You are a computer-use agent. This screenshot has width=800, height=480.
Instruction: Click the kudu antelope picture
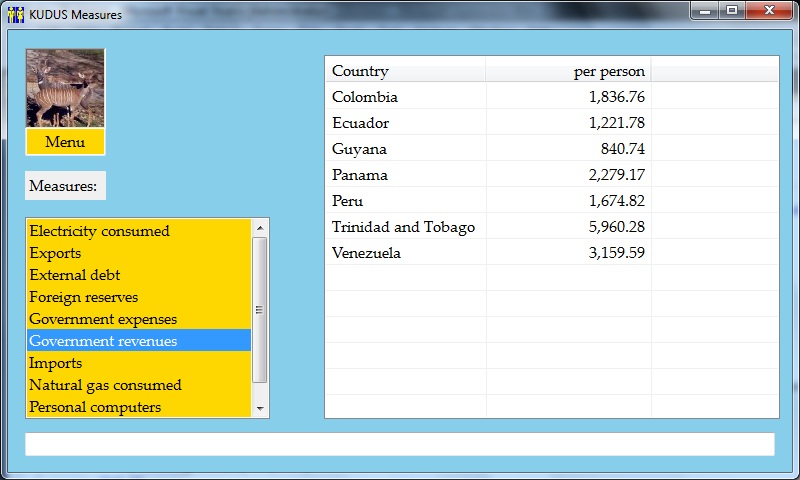[x=65, y=88]
